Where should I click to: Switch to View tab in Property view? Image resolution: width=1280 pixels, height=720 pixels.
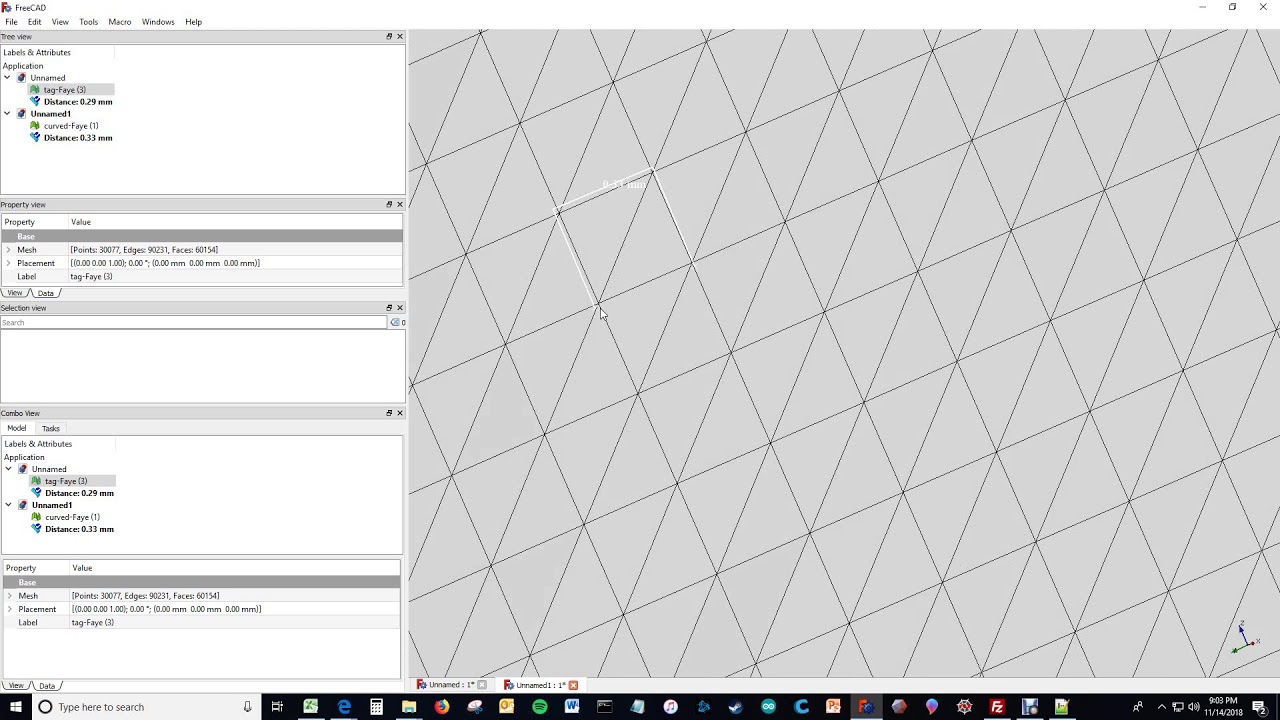(14, 293)
